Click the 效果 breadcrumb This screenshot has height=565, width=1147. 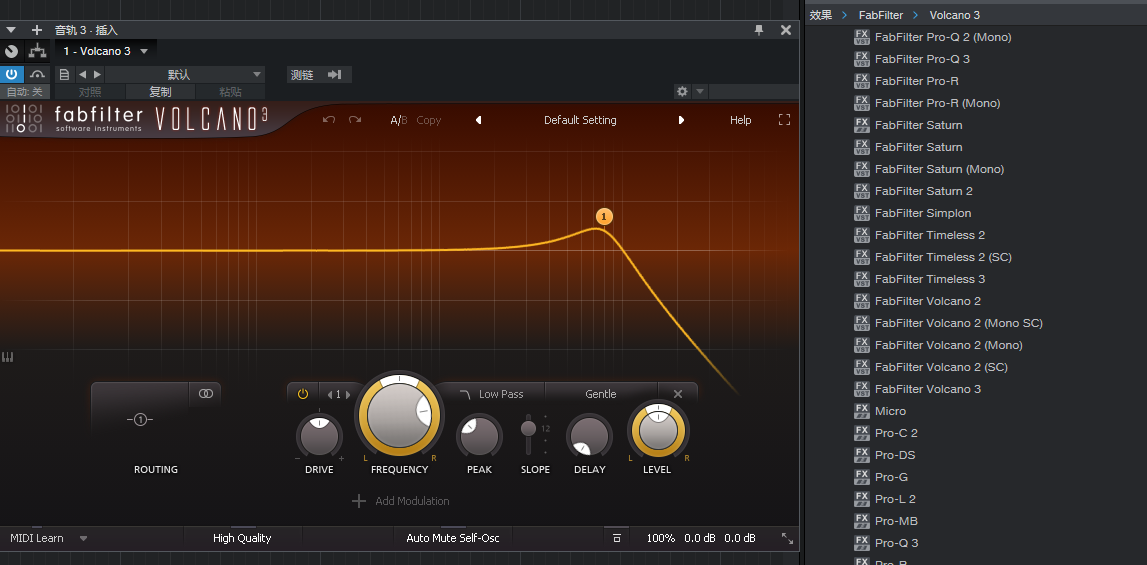[821, 15]
